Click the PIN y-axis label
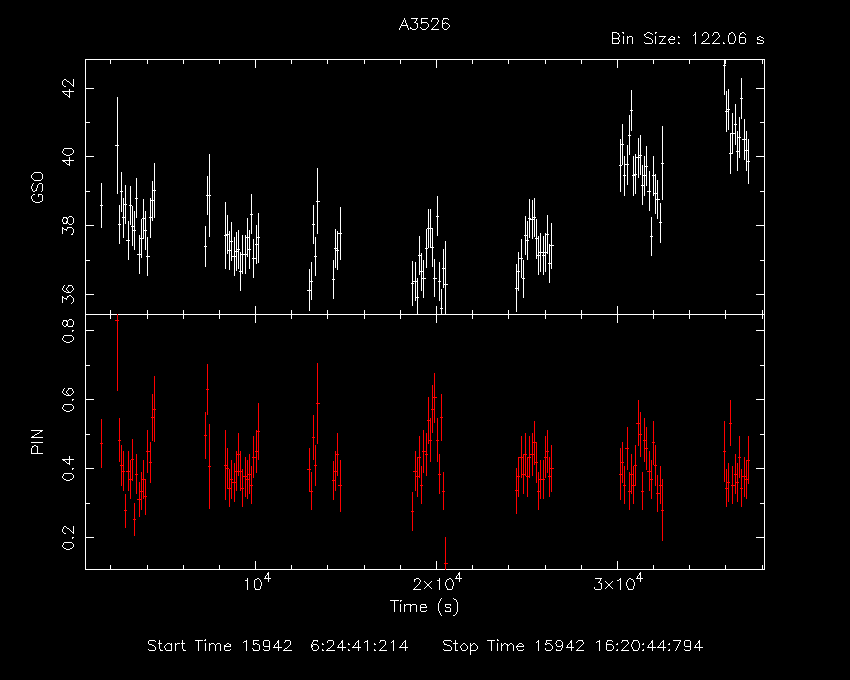This screenshot has width=850, height=680. point(37,441)
